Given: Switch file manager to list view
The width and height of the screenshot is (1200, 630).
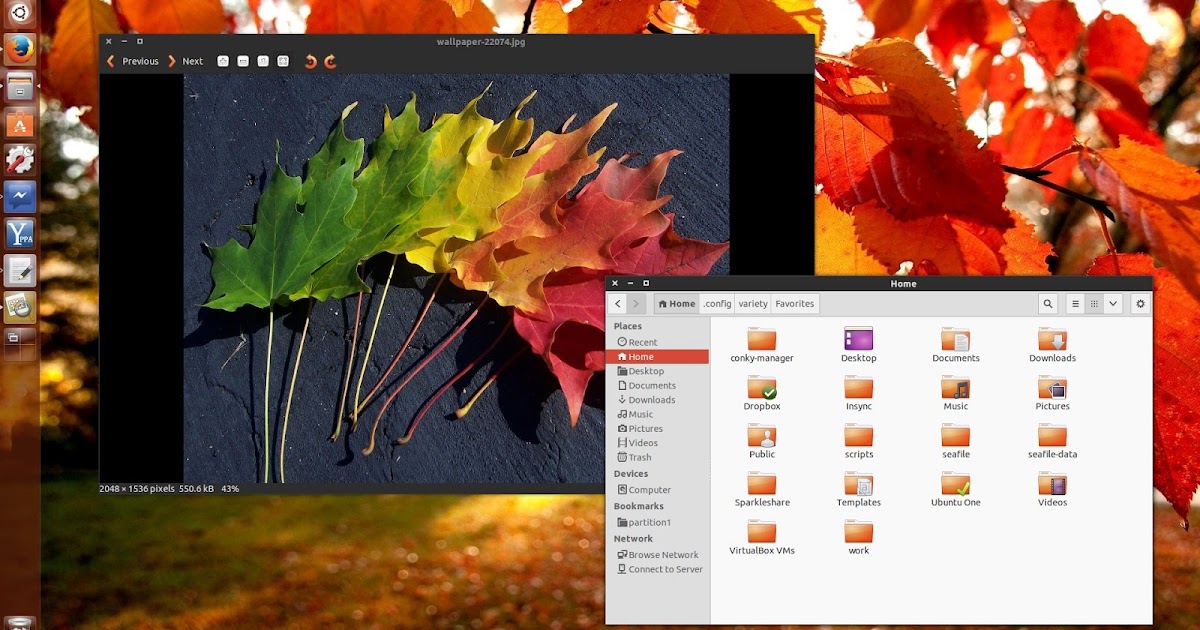Looking at the screenshot, I should 1075,303.
